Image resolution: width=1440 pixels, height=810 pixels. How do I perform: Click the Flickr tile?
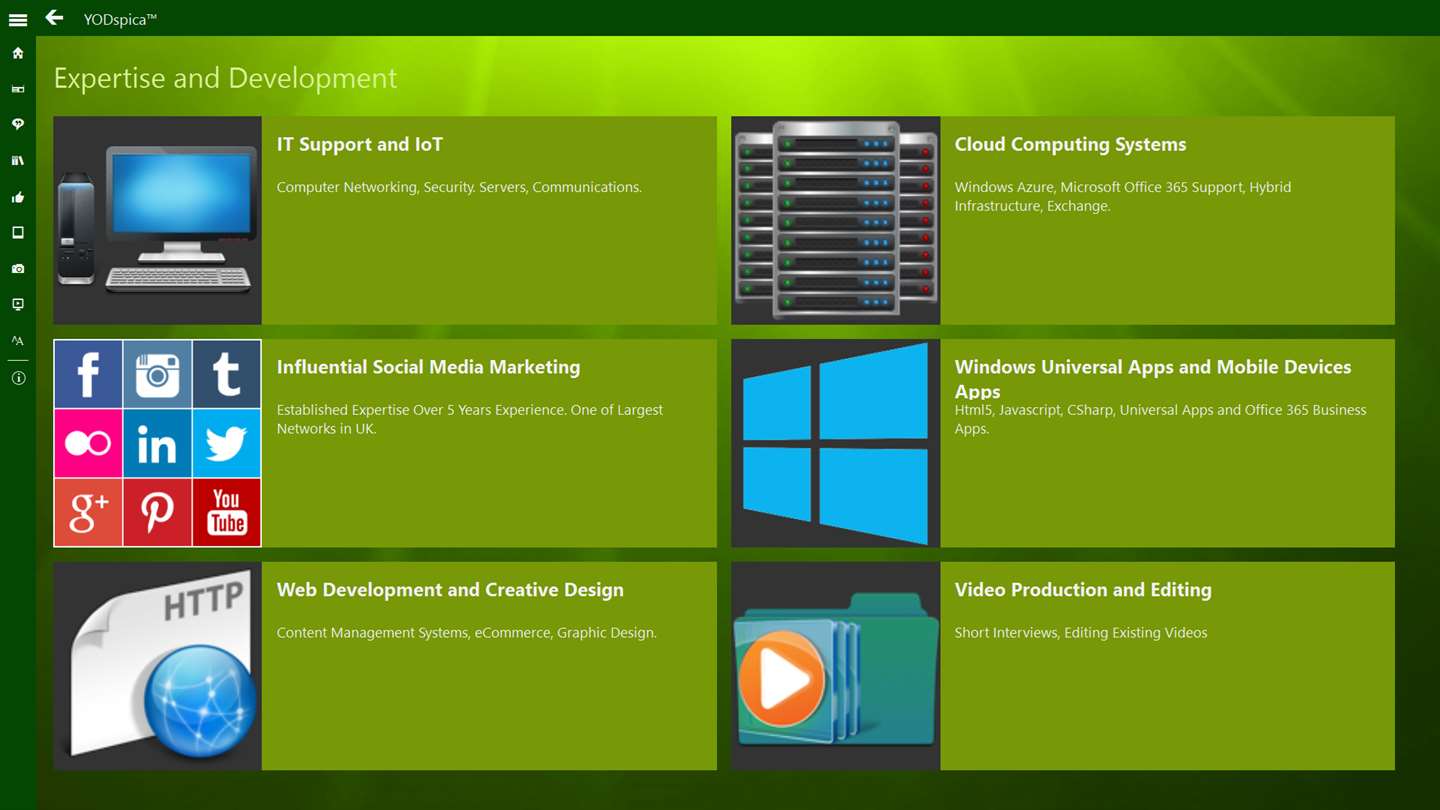(88, 443)
